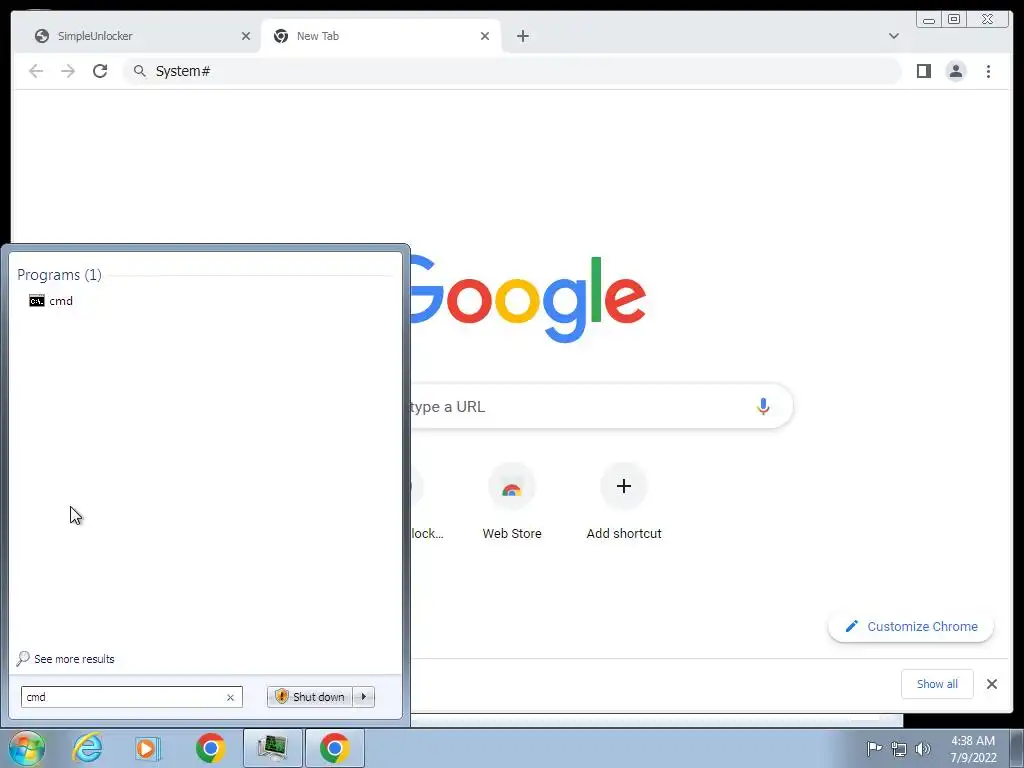Close the New Tab tab
Image resolution: width=1024 pixels, height=768 pixels.
[485, 36]
